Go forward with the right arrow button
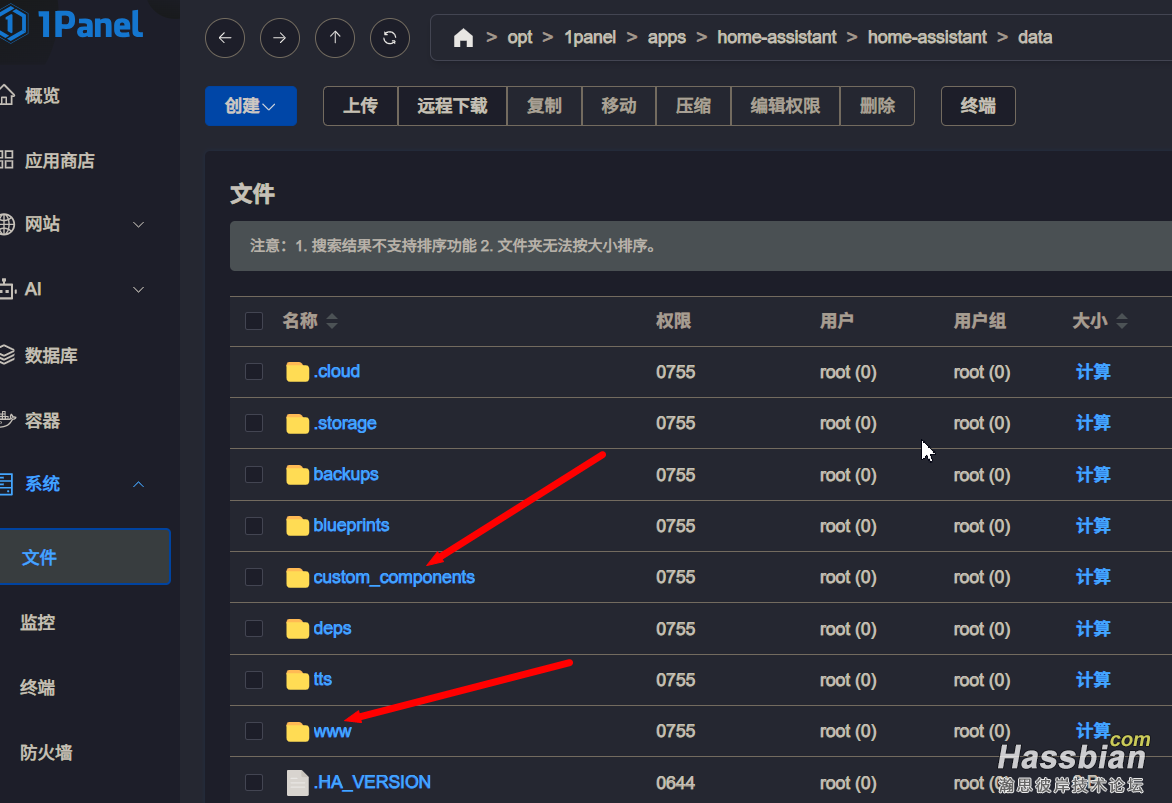 point(280,37)
